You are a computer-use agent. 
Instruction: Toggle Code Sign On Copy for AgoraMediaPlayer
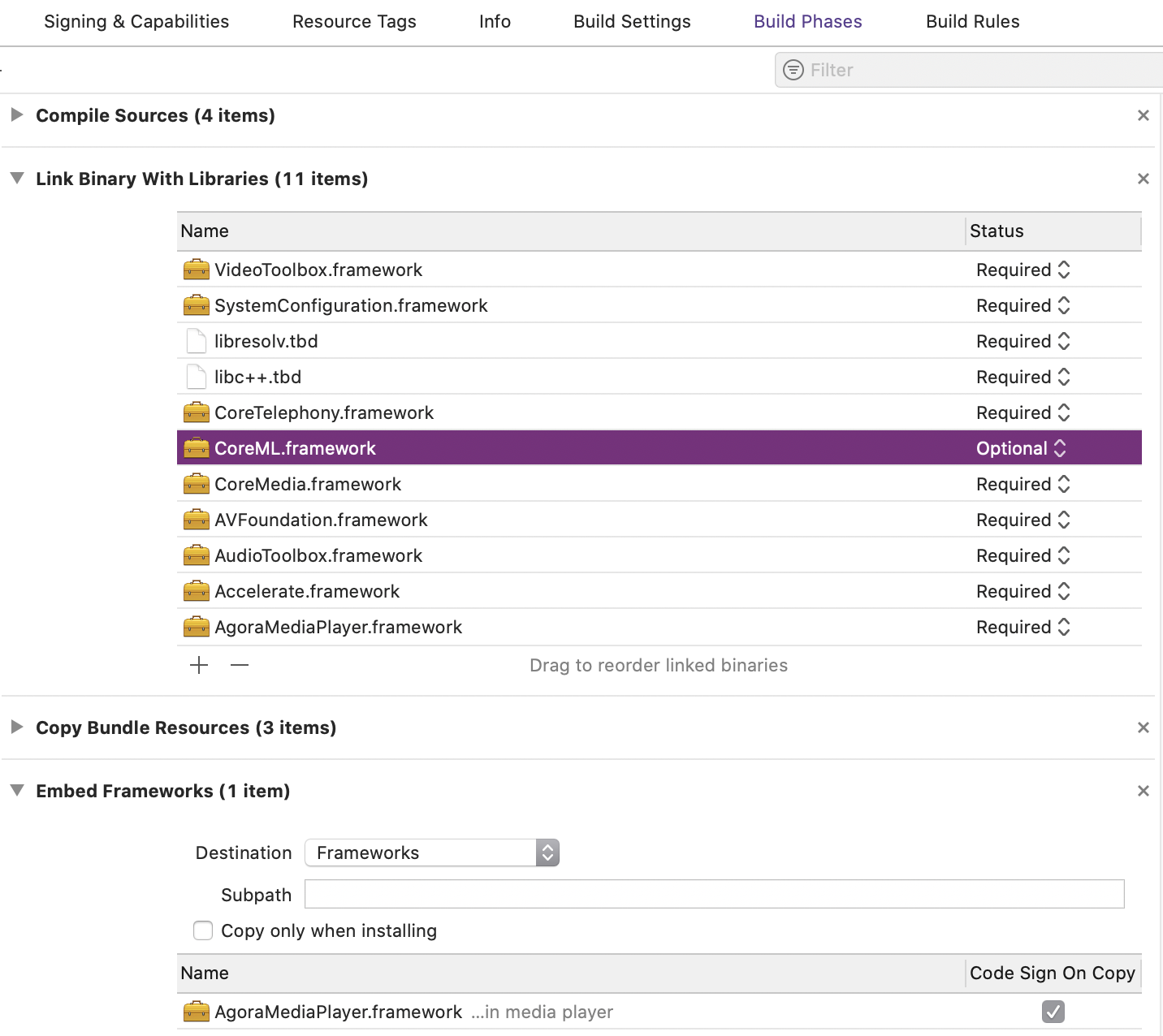[1053, 1012]
